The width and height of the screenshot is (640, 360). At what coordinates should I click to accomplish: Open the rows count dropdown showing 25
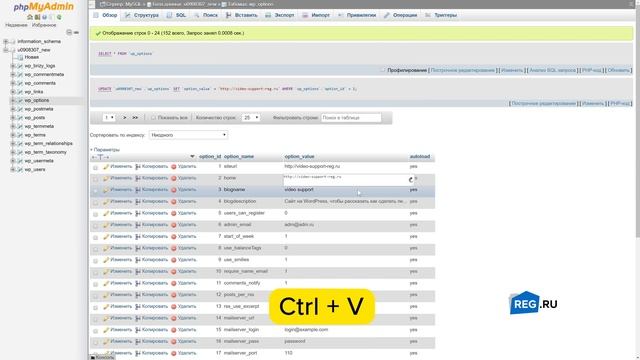tap(251, 118)
